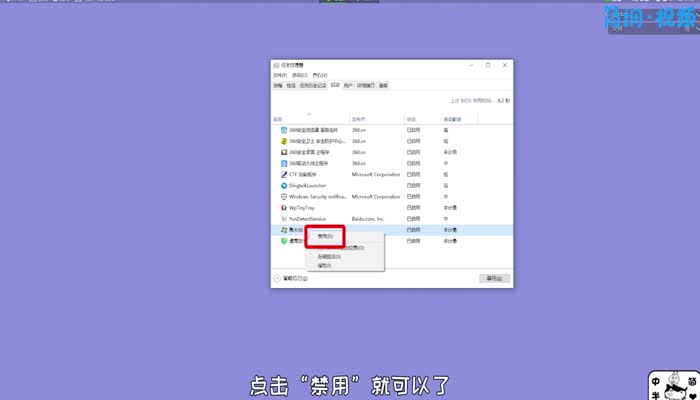Open the 文件 menu
The image size is (700, 400).
tap(279, 75)
